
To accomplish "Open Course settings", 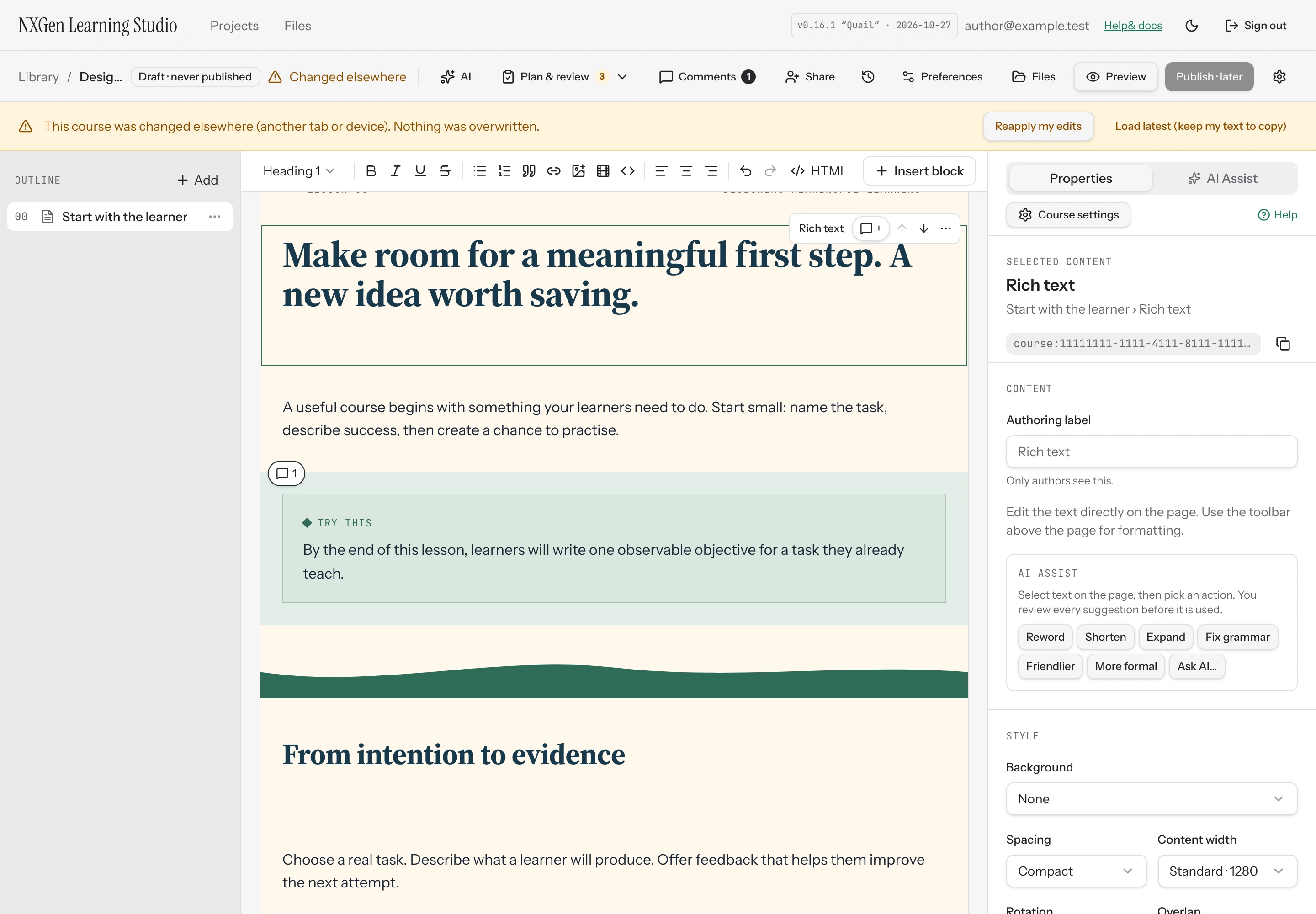I will [1068, 215].
